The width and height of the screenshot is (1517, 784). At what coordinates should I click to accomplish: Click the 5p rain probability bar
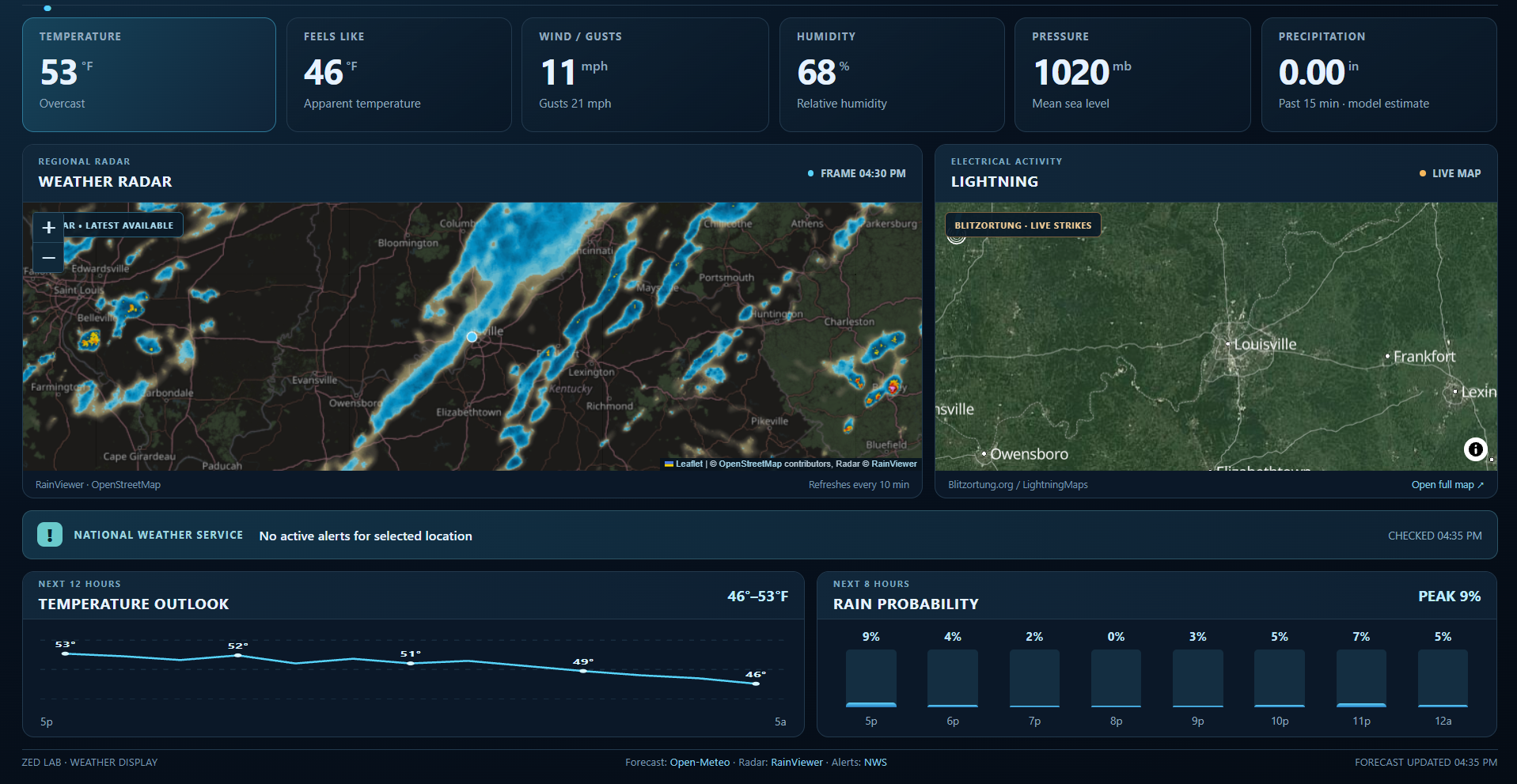870,678
